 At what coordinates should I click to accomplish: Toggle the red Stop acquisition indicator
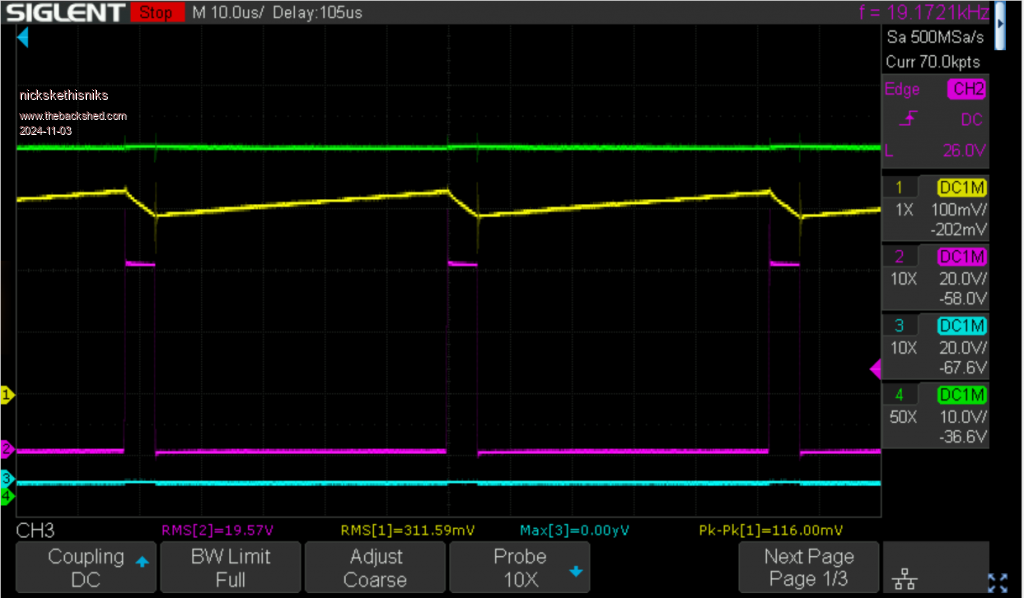[x=156, y=13]
